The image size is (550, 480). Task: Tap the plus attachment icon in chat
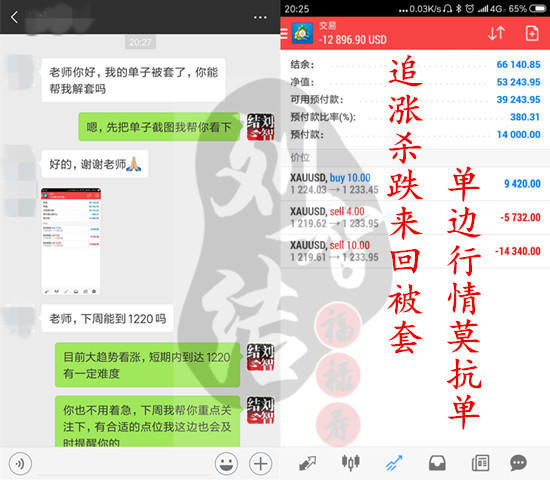(260, 464)
